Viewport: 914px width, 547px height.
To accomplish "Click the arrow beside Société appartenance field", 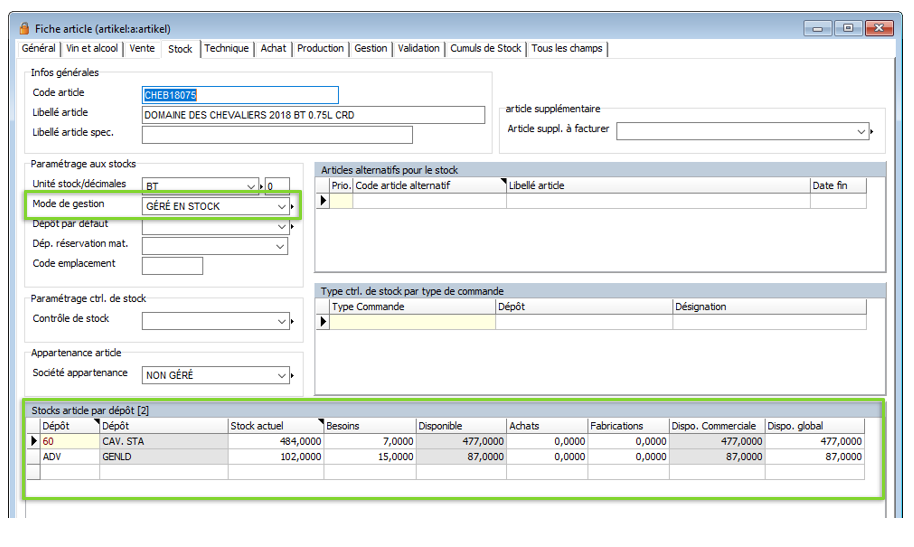I will pos(293,376).
